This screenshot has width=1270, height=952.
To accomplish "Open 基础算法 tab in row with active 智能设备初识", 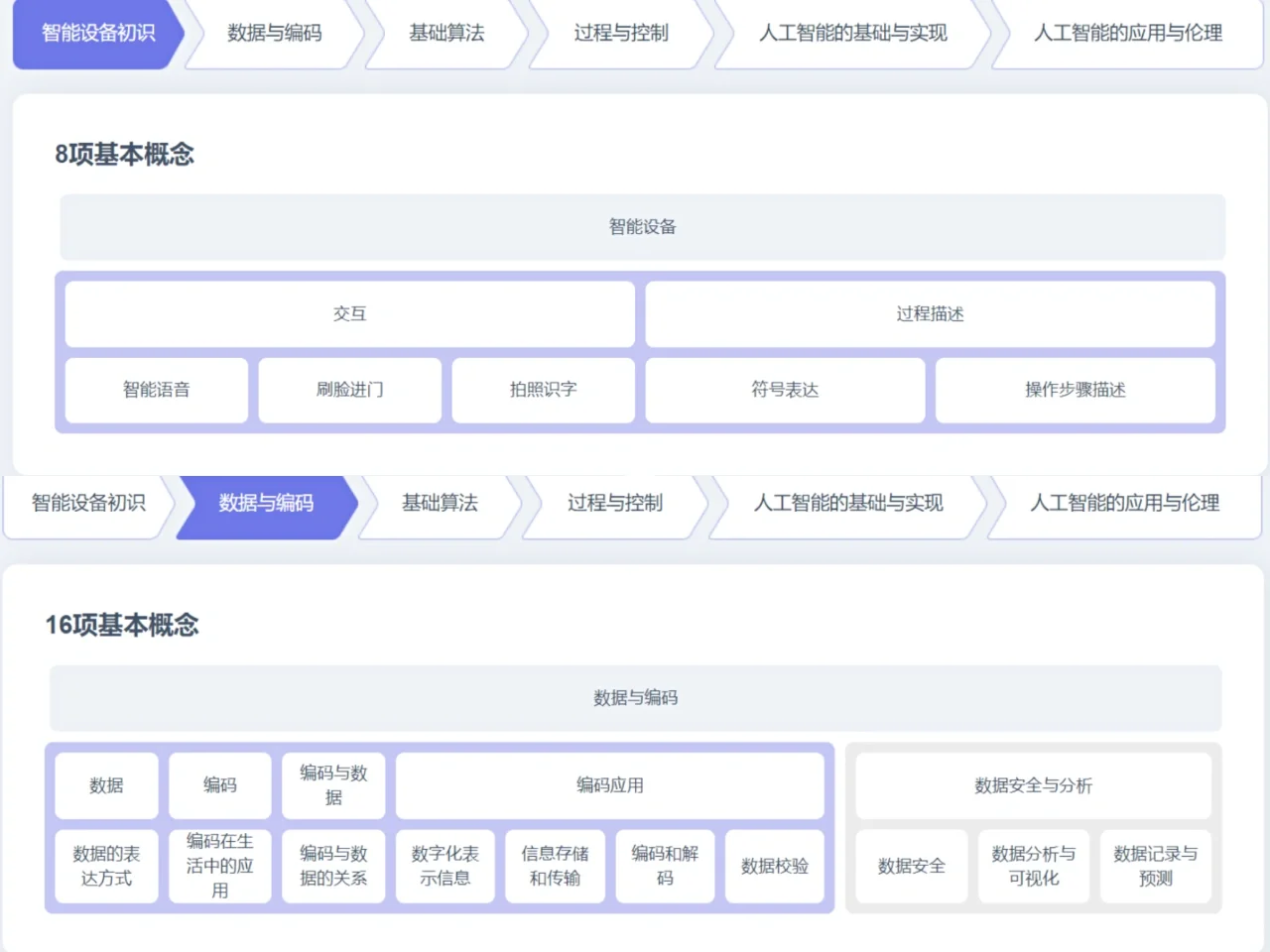I will [x=446, y=33].
